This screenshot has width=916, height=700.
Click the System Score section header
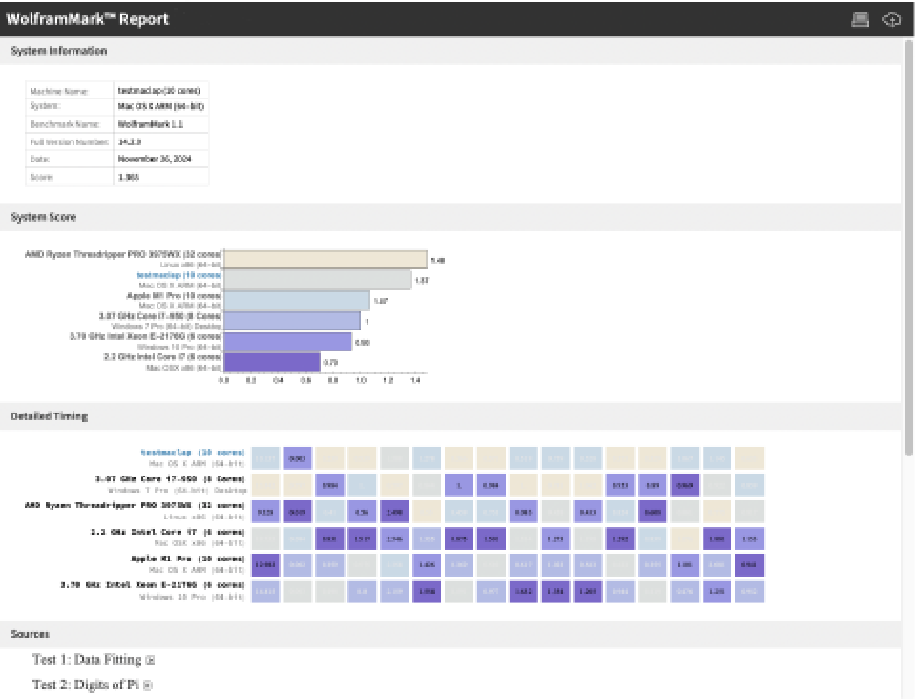pyautogui.click(x=43, y=217)
